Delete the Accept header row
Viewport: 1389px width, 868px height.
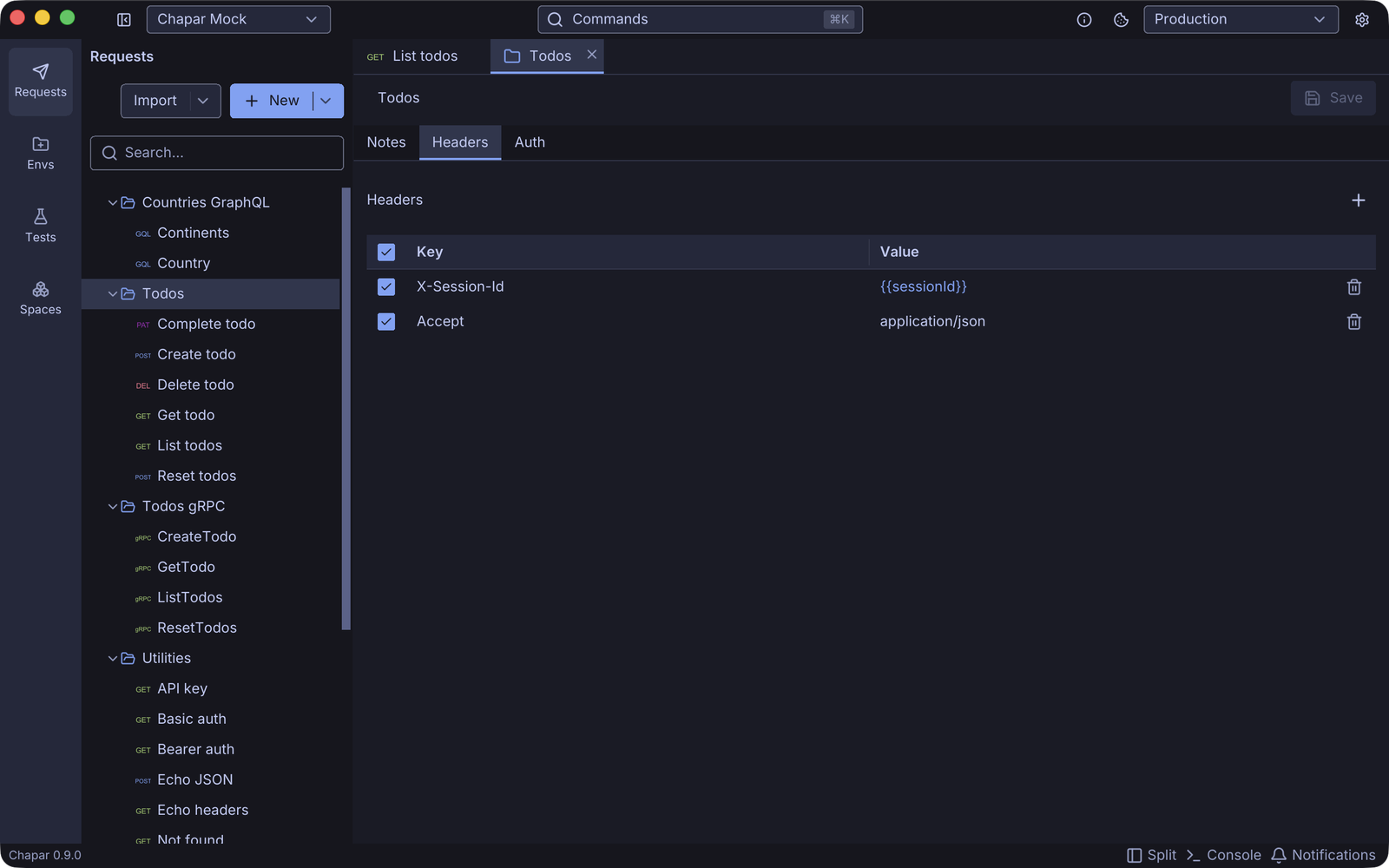click(1354, 322)
